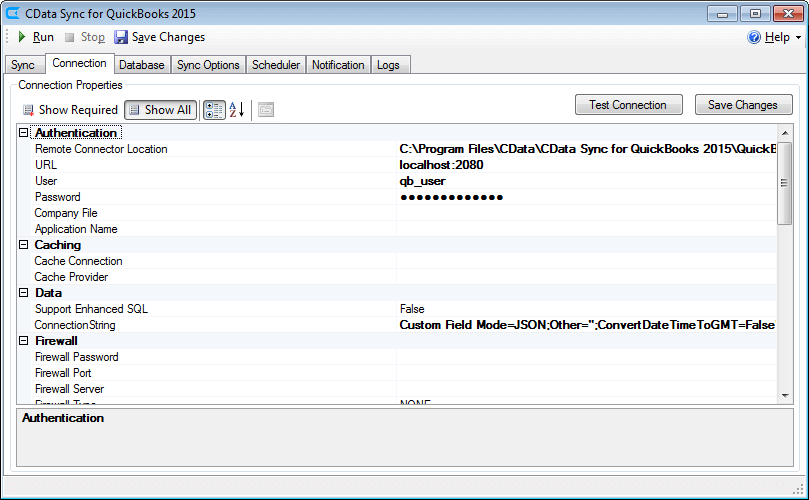809x500 pixels.
Task: Toggle Show All properties filter
Action: coord(159,110)
